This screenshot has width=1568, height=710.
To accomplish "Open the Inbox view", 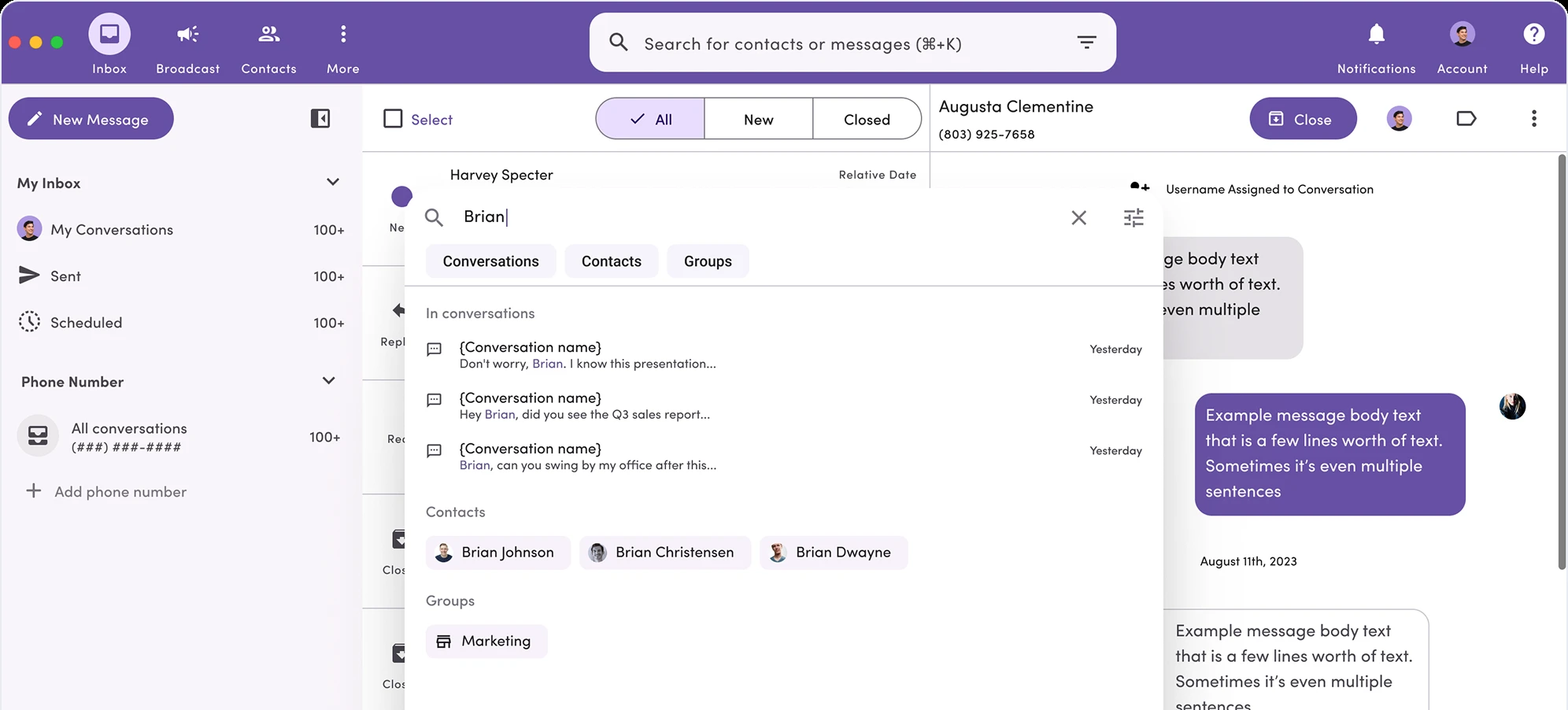I will point(109,35).
